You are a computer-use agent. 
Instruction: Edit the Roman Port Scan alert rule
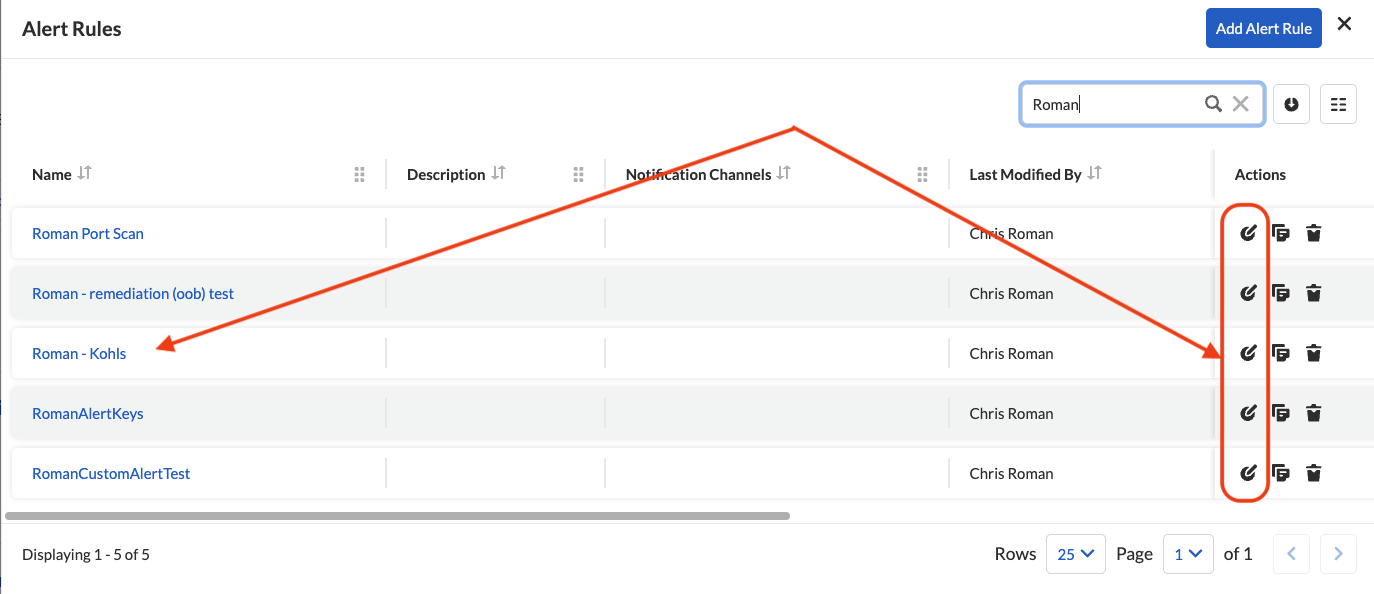[x=1247, y=234]
